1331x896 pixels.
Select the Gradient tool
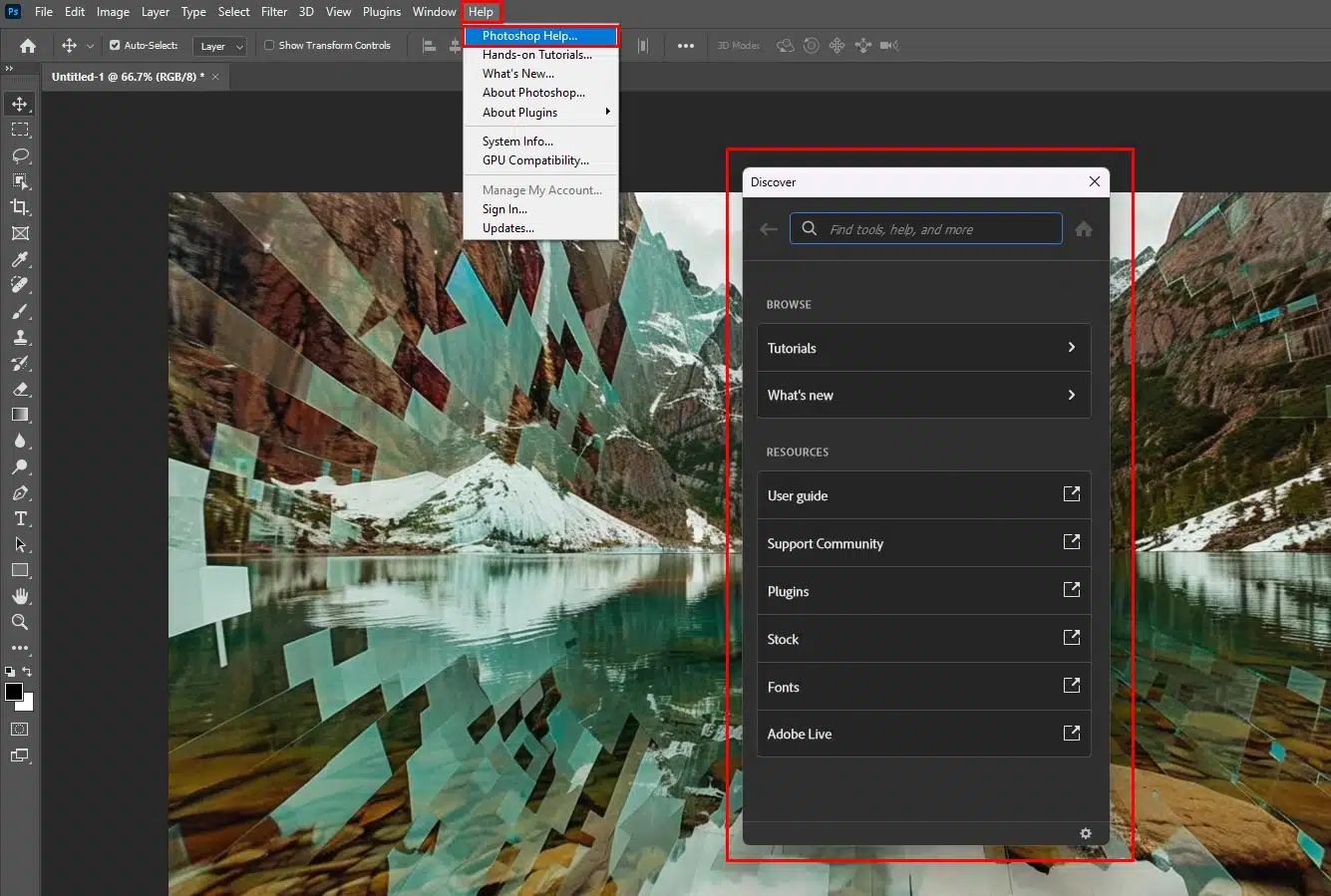click(x=20, y=415)
